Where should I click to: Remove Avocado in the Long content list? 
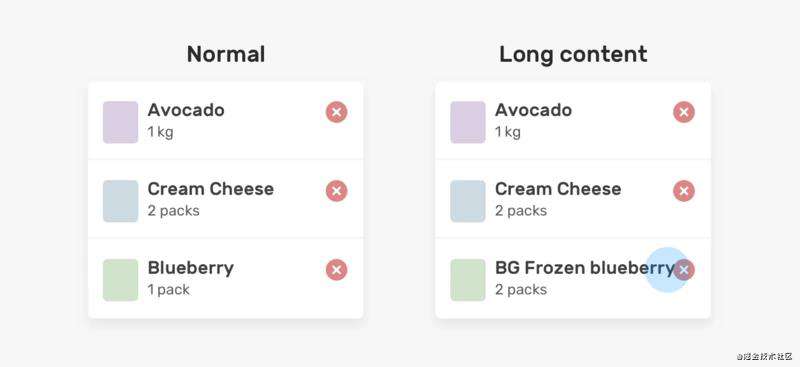(684, 112)
